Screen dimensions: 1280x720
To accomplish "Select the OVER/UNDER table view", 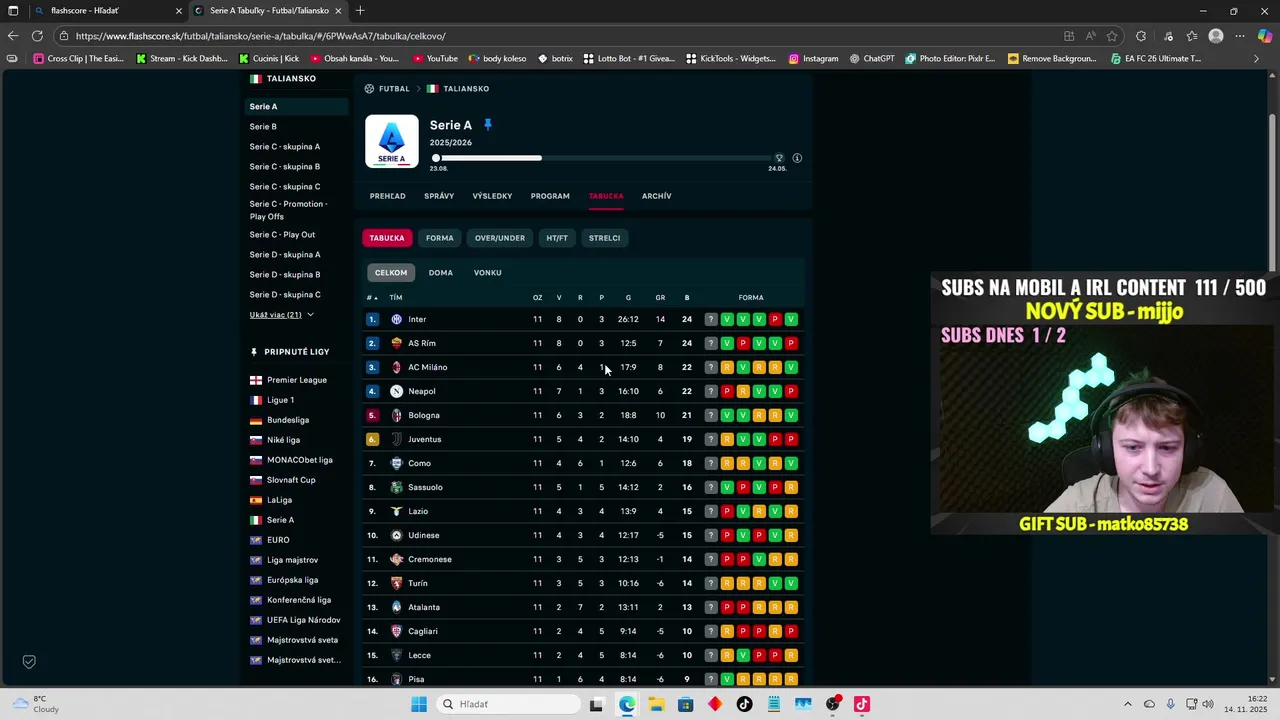I will click(500, 238).
